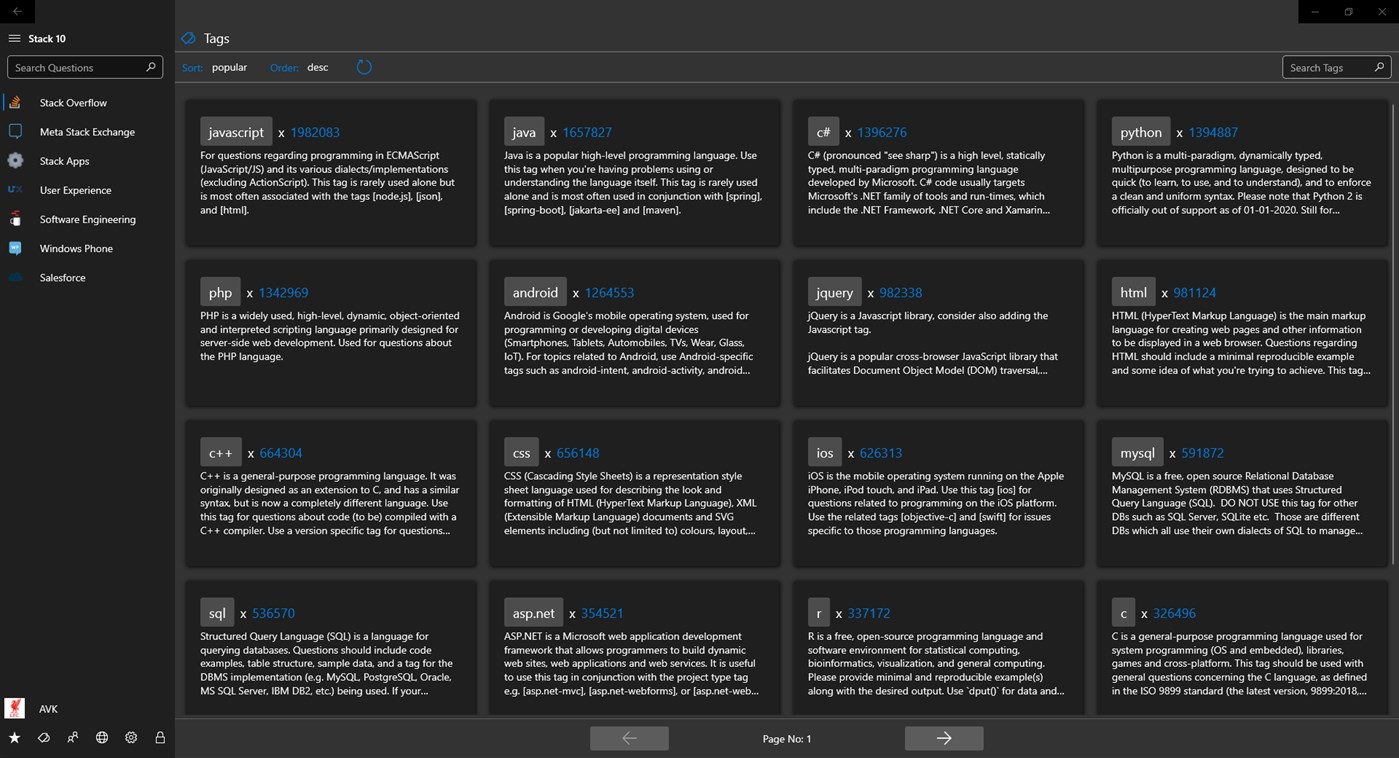Screen dimensions: 1399x758
Task: Open the php tag
Action: (220, 292)
